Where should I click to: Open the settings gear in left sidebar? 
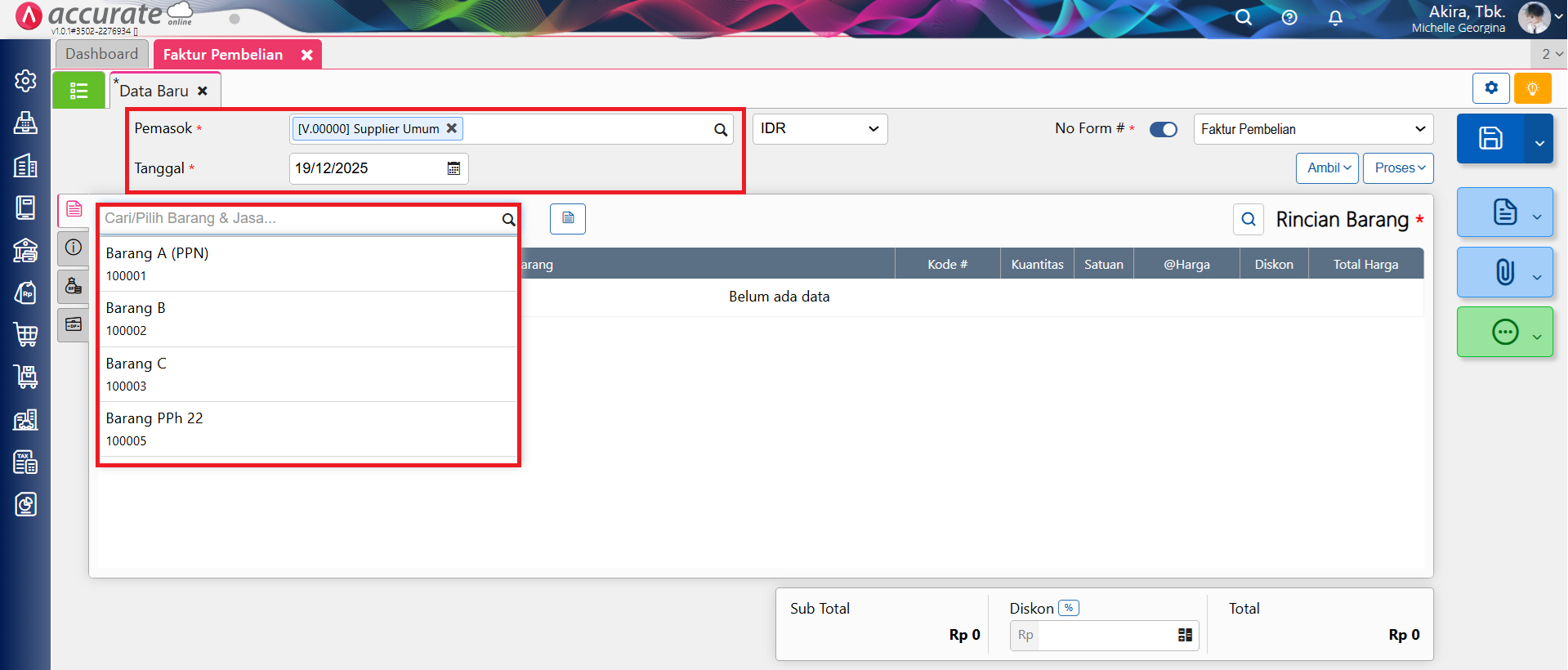(25, 80)
